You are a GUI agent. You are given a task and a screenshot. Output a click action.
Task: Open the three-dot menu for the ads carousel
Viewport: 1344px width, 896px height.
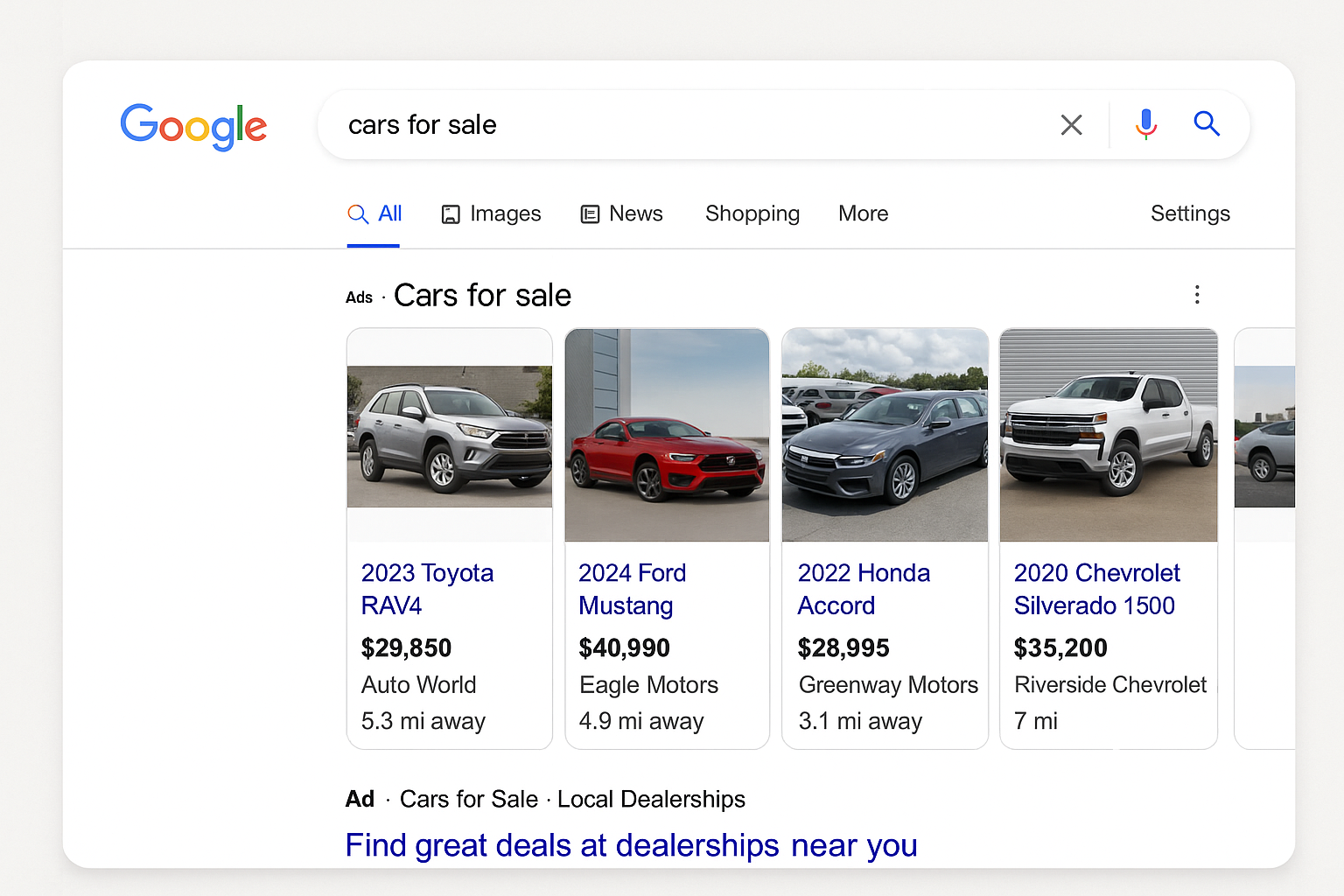click(1196, 296)
